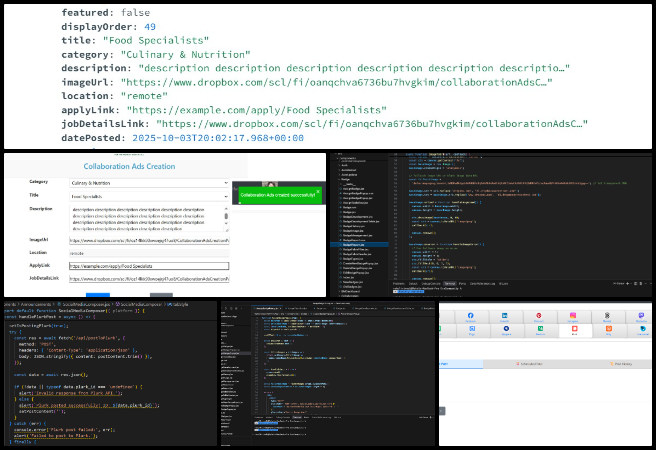Choose the Instagram platform icon

click(573, 317)
